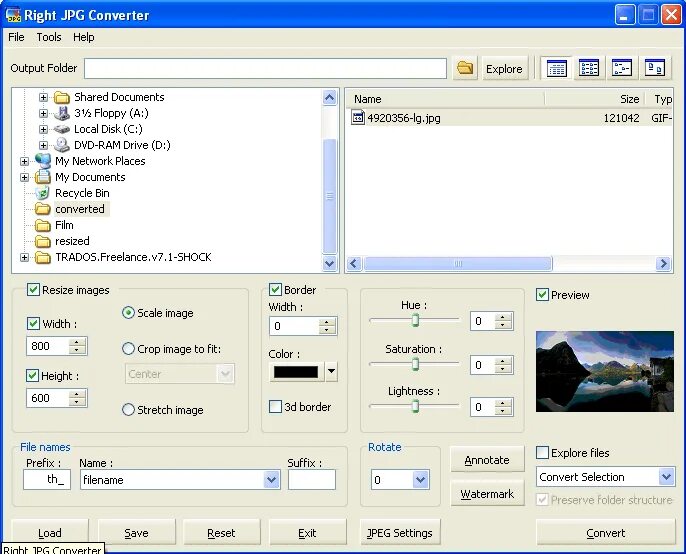Select the Stretch image radio button
Viewport: 686px width, 554px height.
(x=128, y=410)
